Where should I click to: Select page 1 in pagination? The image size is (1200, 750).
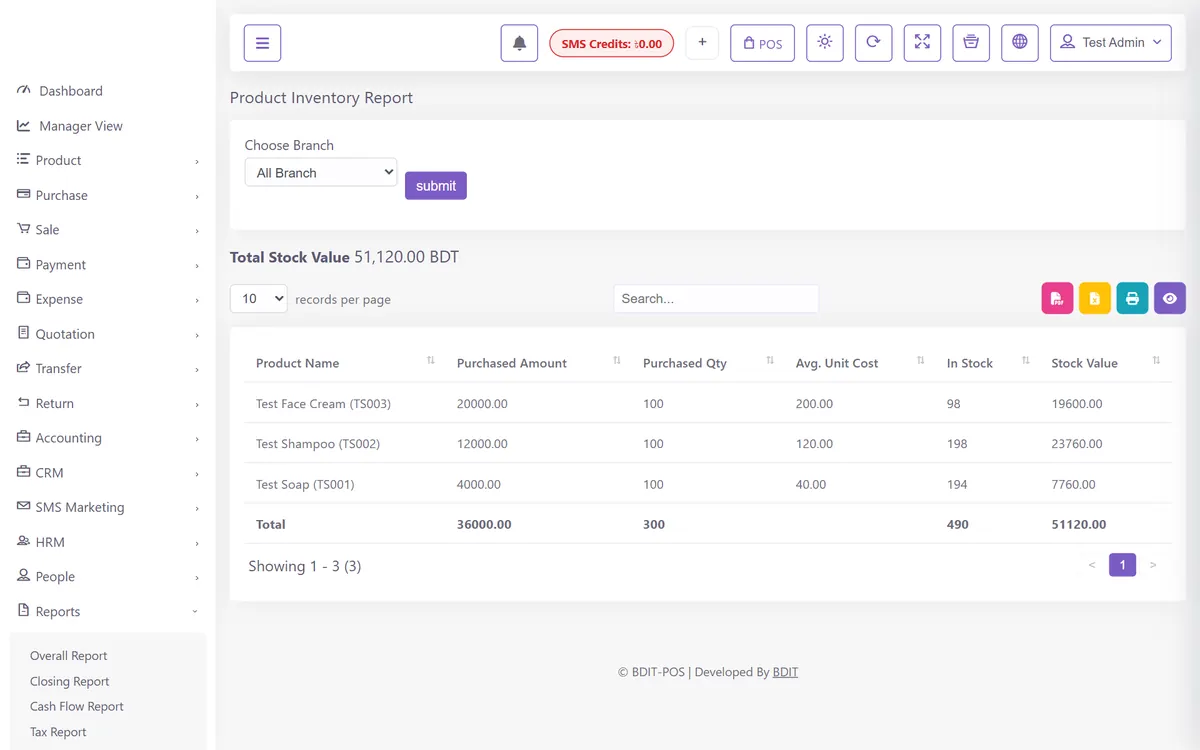point(1122,565)
